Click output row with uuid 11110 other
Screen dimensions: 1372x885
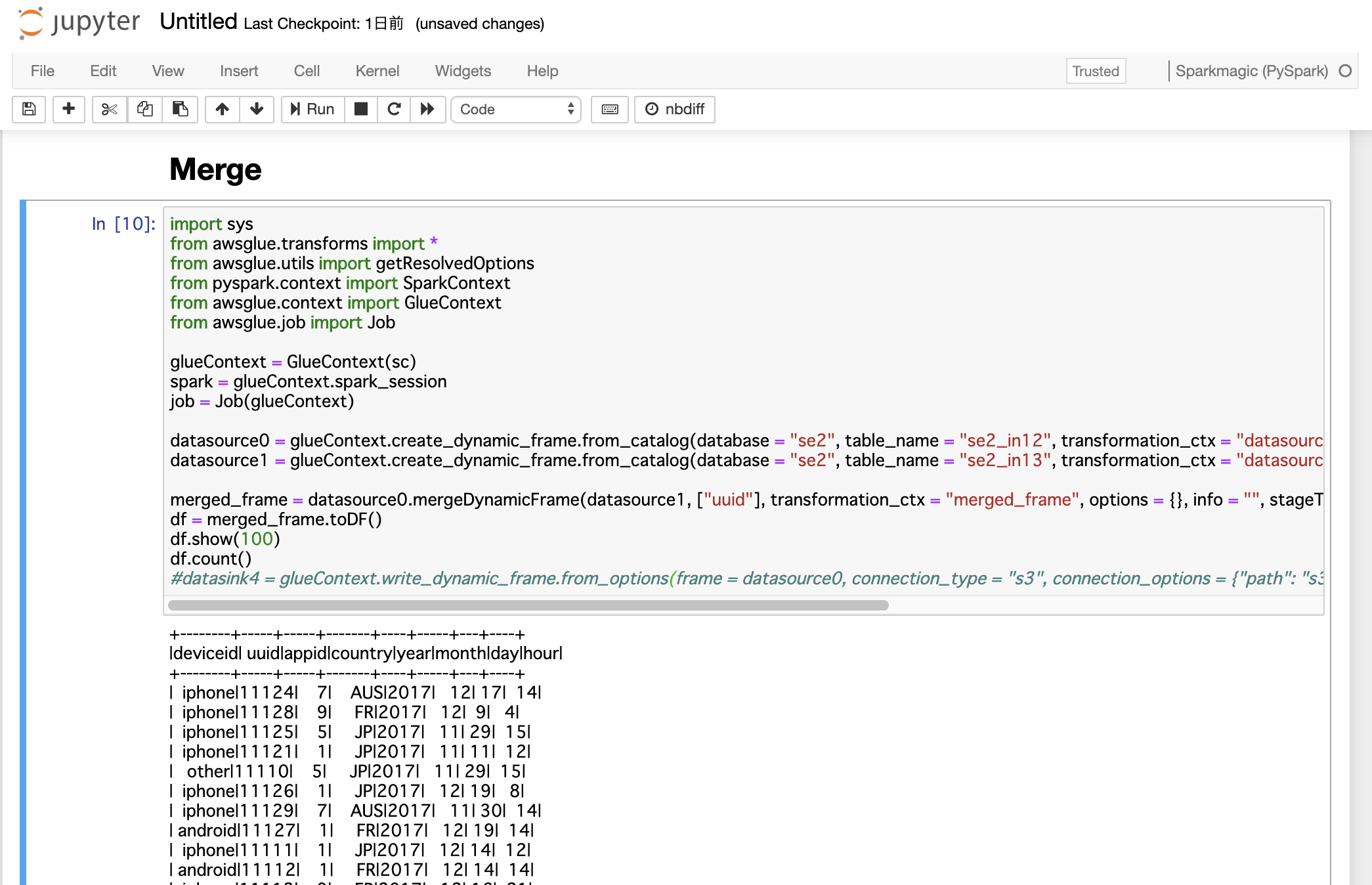click(347, 771)
